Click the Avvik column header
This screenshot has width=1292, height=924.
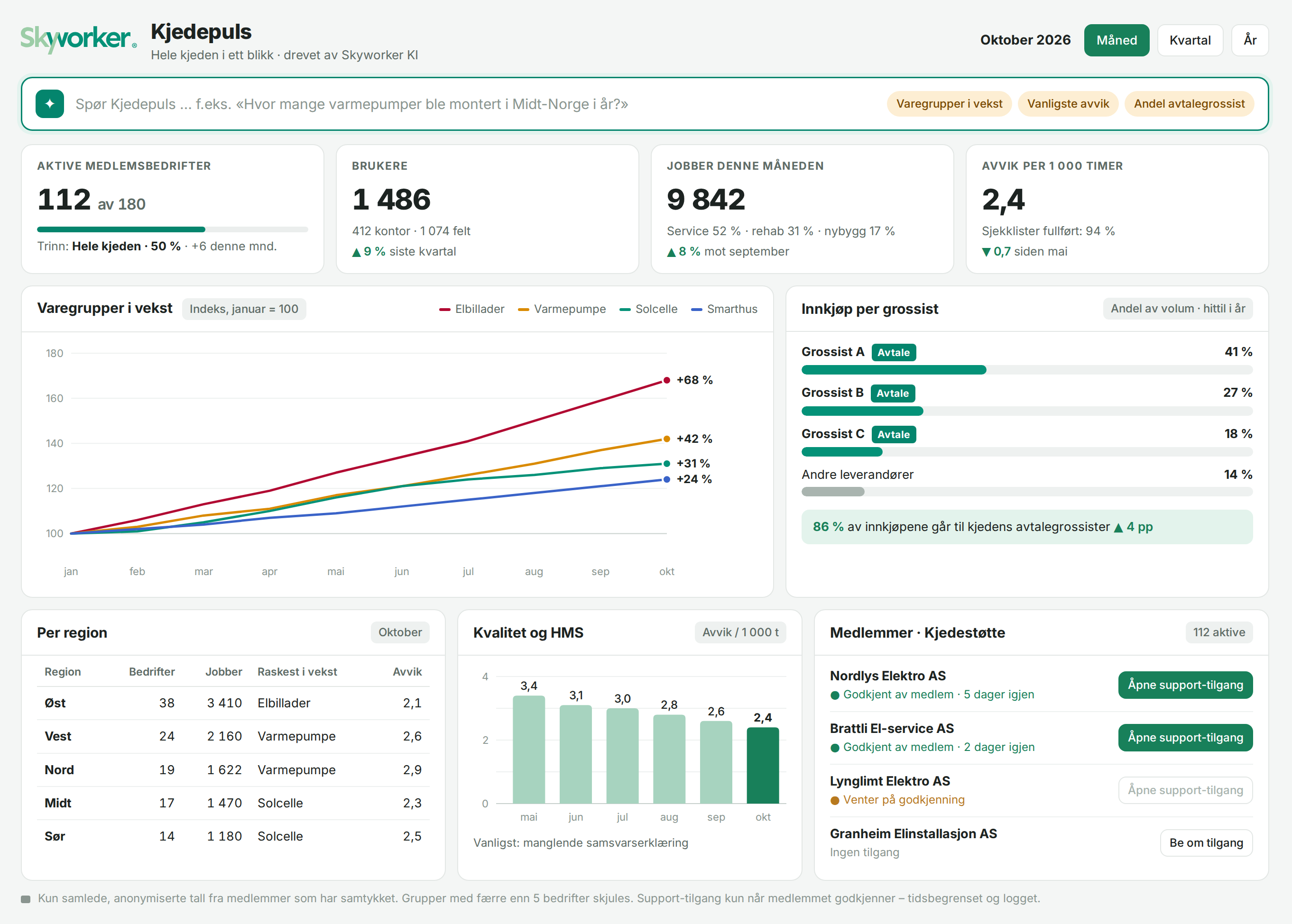pyautogui.click(x=407, y=672)
